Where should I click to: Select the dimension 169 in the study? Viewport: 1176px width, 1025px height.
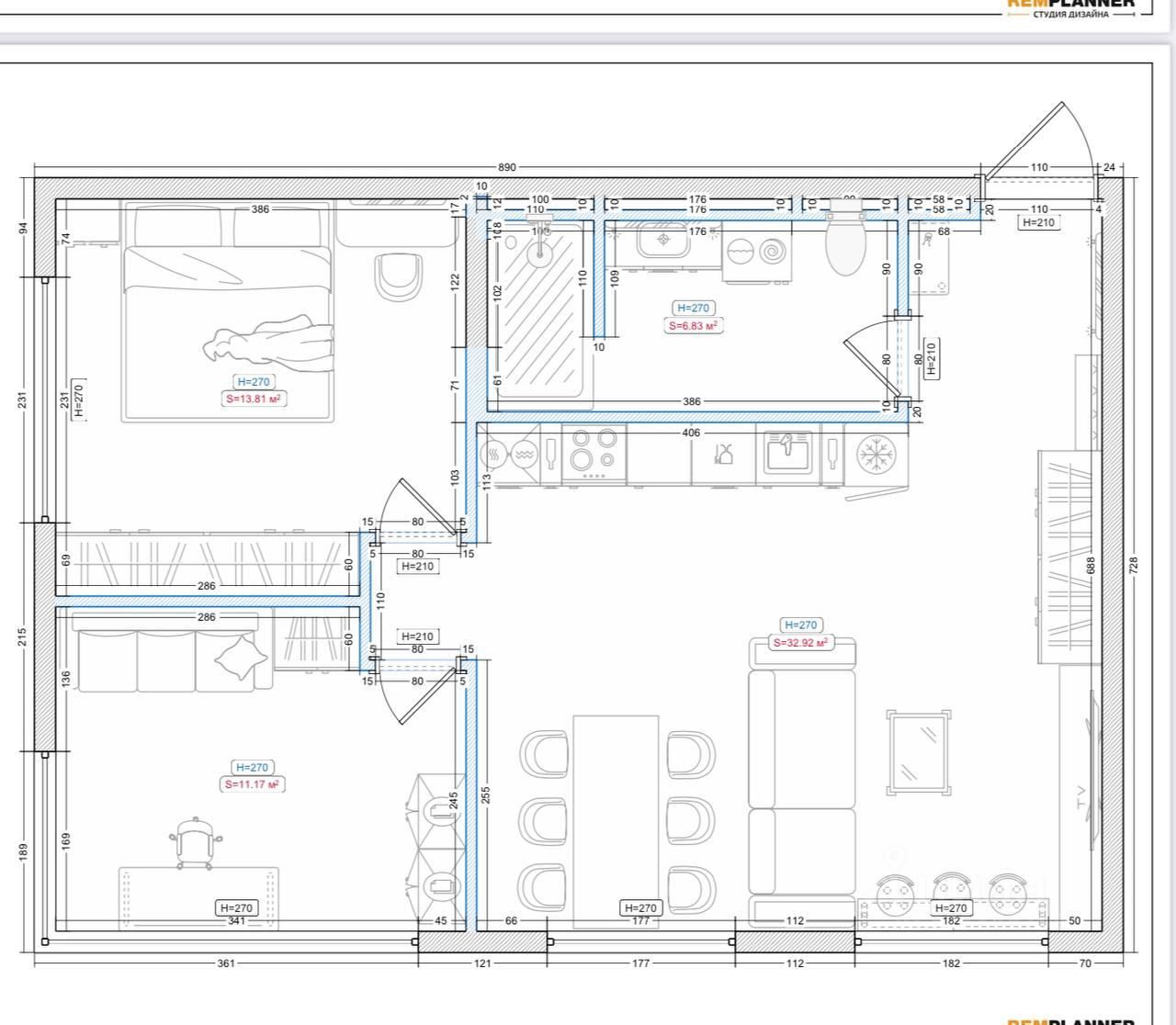click(65, 841)
